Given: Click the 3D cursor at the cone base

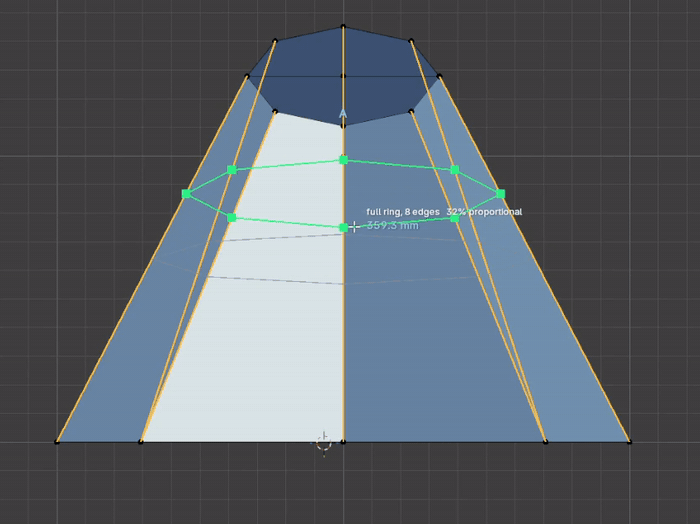Looking at the screenshot, I should [324, 443].
